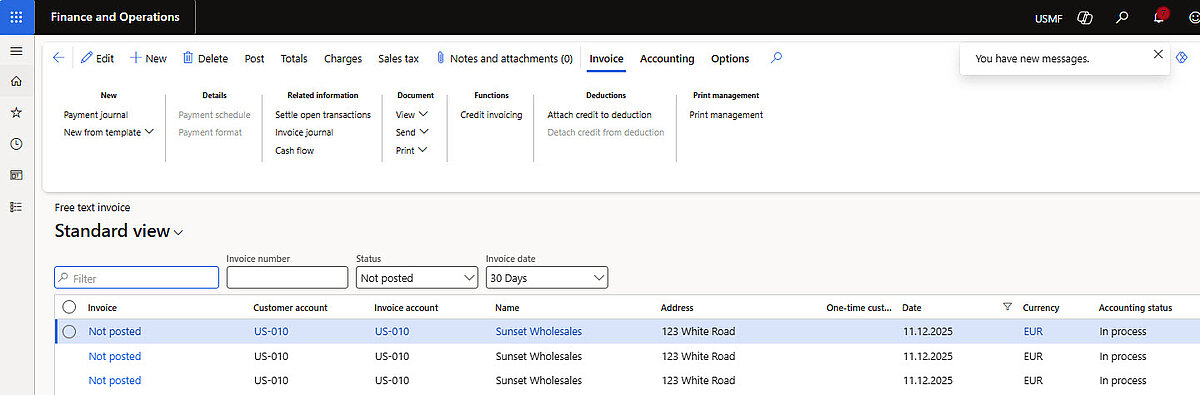Viewport: 1200px width, 395px height.
Task: Sort by Customer account column header
Action: pos(290,307)
